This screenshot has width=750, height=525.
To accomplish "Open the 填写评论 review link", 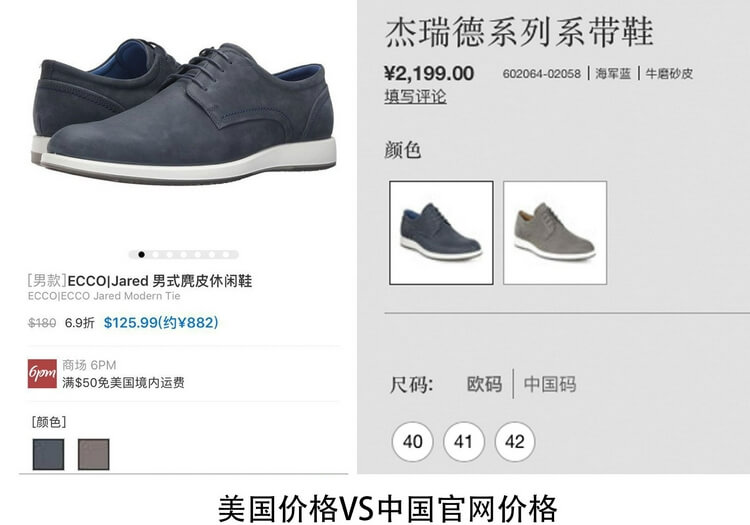I will pyautogui.click(x=415, y=97).
